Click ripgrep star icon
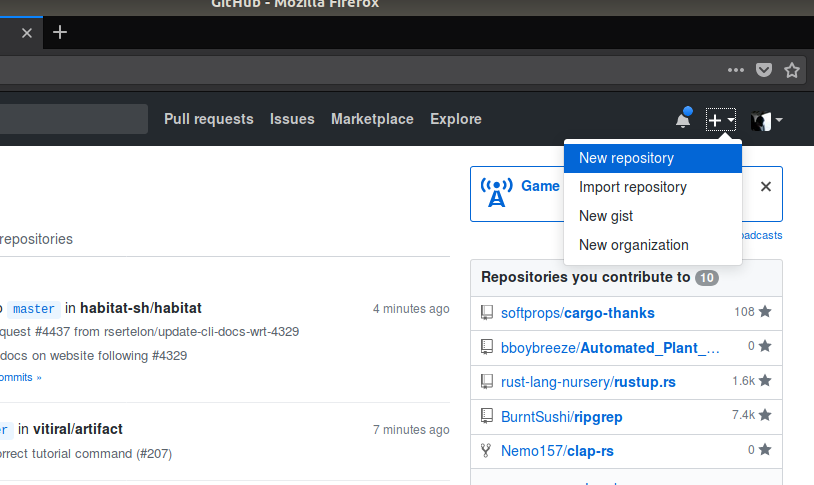Screen dimensions: 814x485 click(765, 415)
